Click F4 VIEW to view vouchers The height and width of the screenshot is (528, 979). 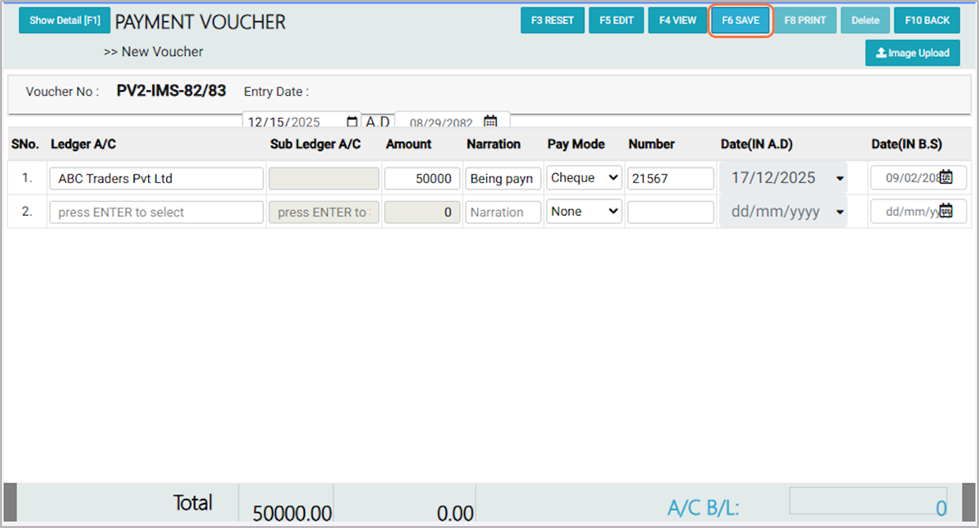(677, 20)
